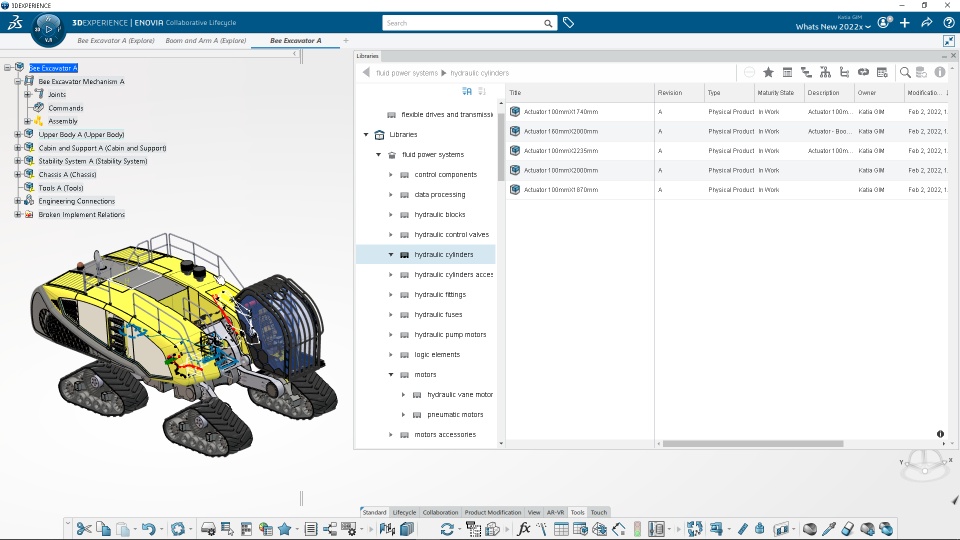The image size is (960, 540).
Task: Click the Copy icon in bottom toolbar
Action: pyautogui.click(x=103, y=528)
